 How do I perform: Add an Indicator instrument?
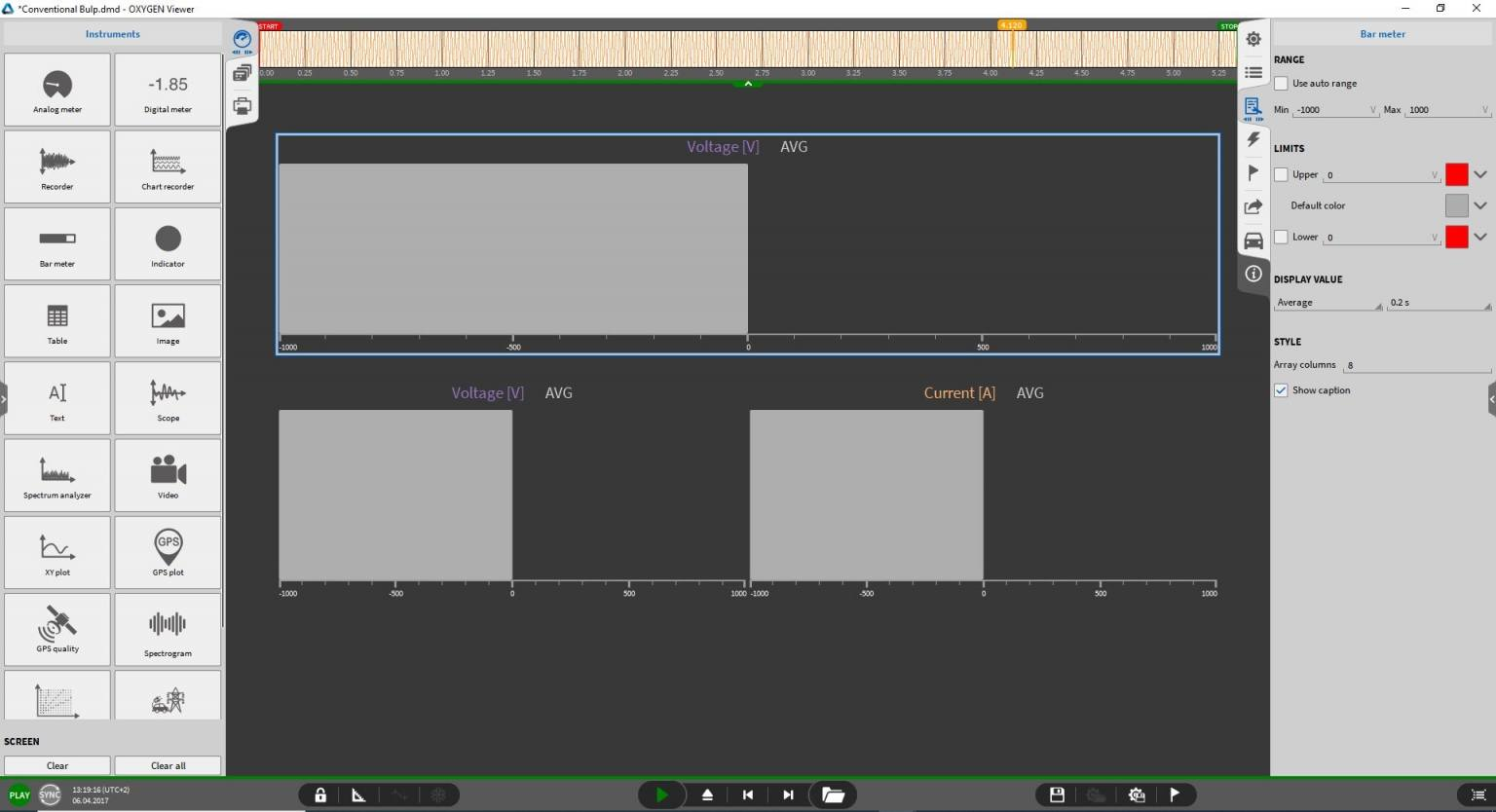tap(168, 243)
